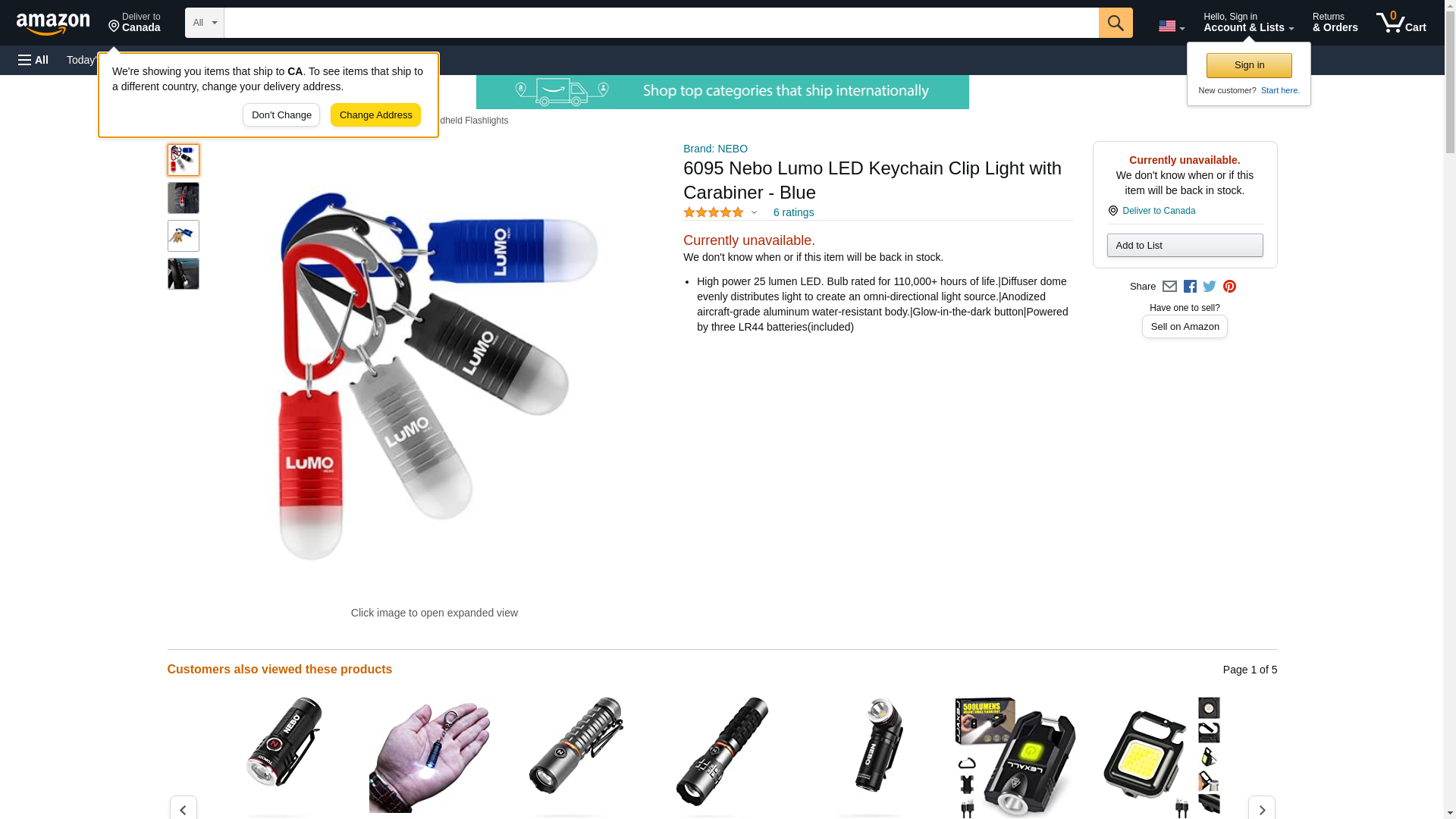Click the Amazon logo
This screenshot has height=819, width=1456.
tap(53, 24)
